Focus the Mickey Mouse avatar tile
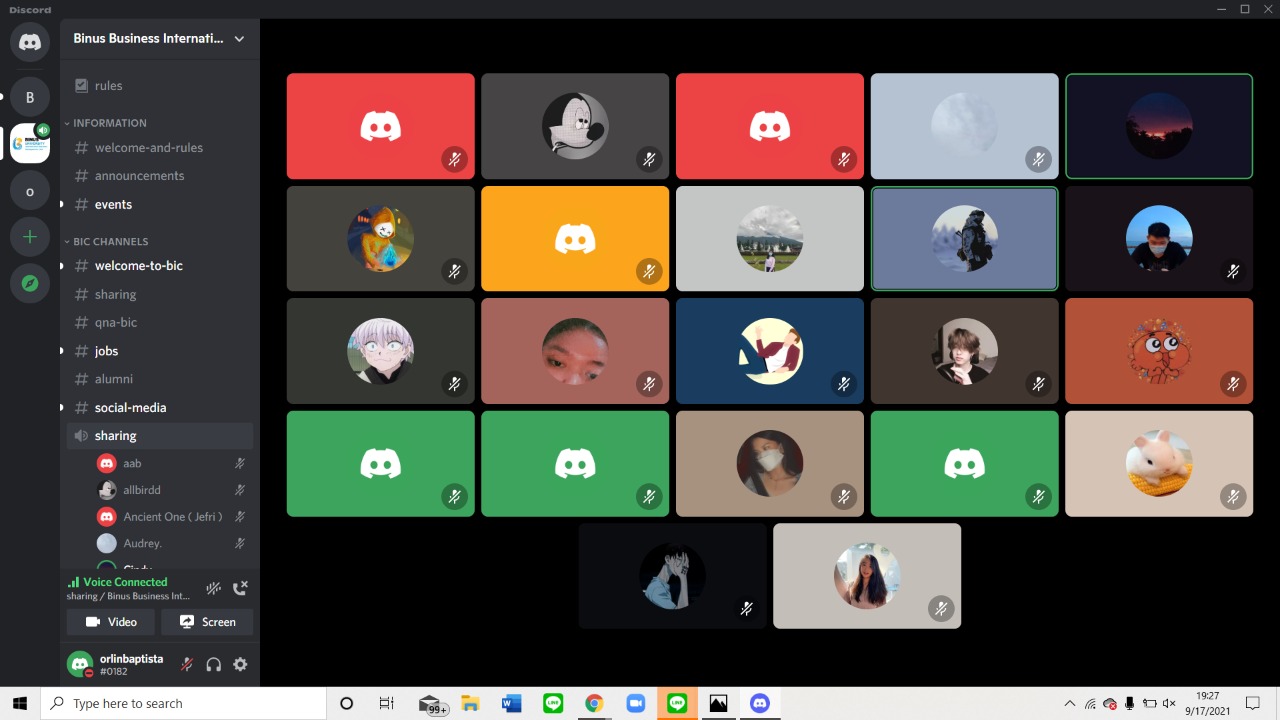 tap(575, 126)
